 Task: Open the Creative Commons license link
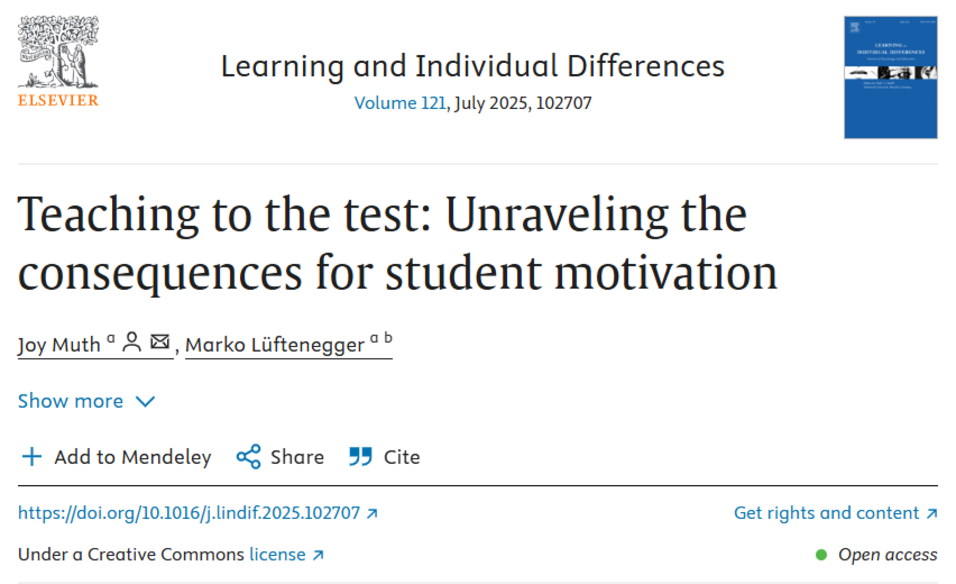coord(286,555)
